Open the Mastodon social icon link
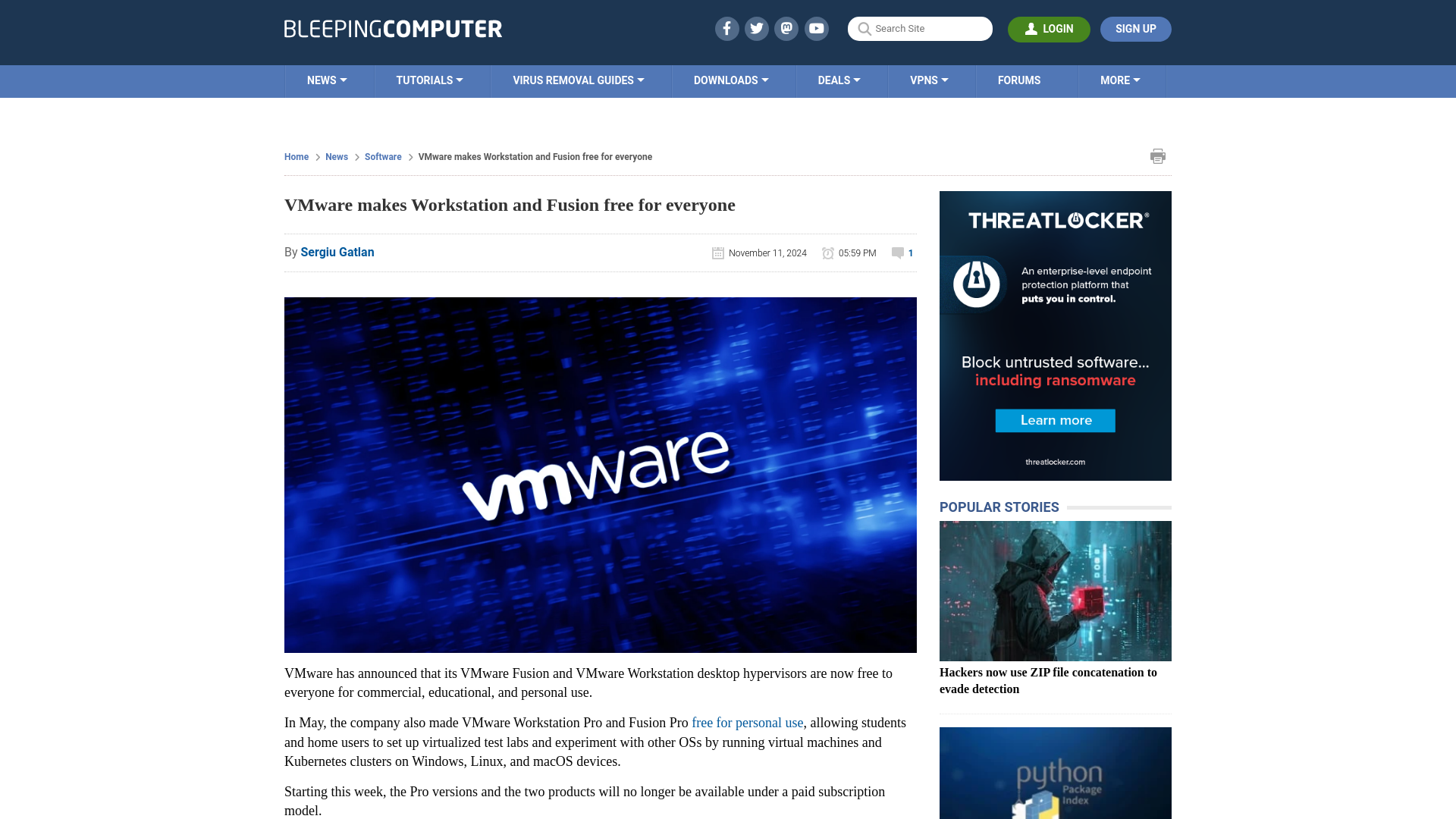The width and height of the screenshot is (1456, 819). click(787, 28)
